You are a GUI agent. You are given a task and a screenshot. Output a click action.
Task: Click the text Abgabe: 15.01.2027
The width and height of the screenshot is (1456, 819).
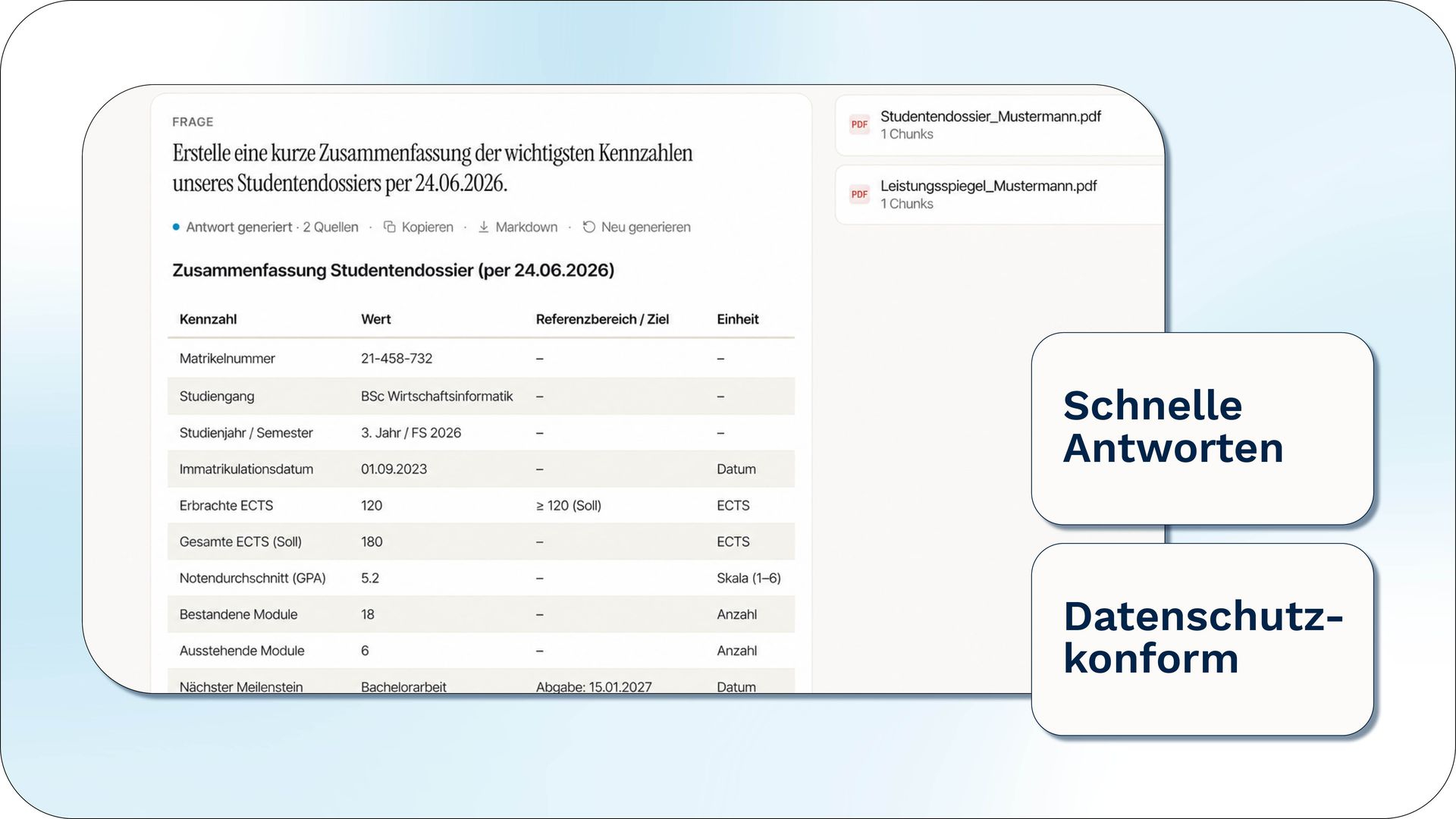[x=594, y=687]
